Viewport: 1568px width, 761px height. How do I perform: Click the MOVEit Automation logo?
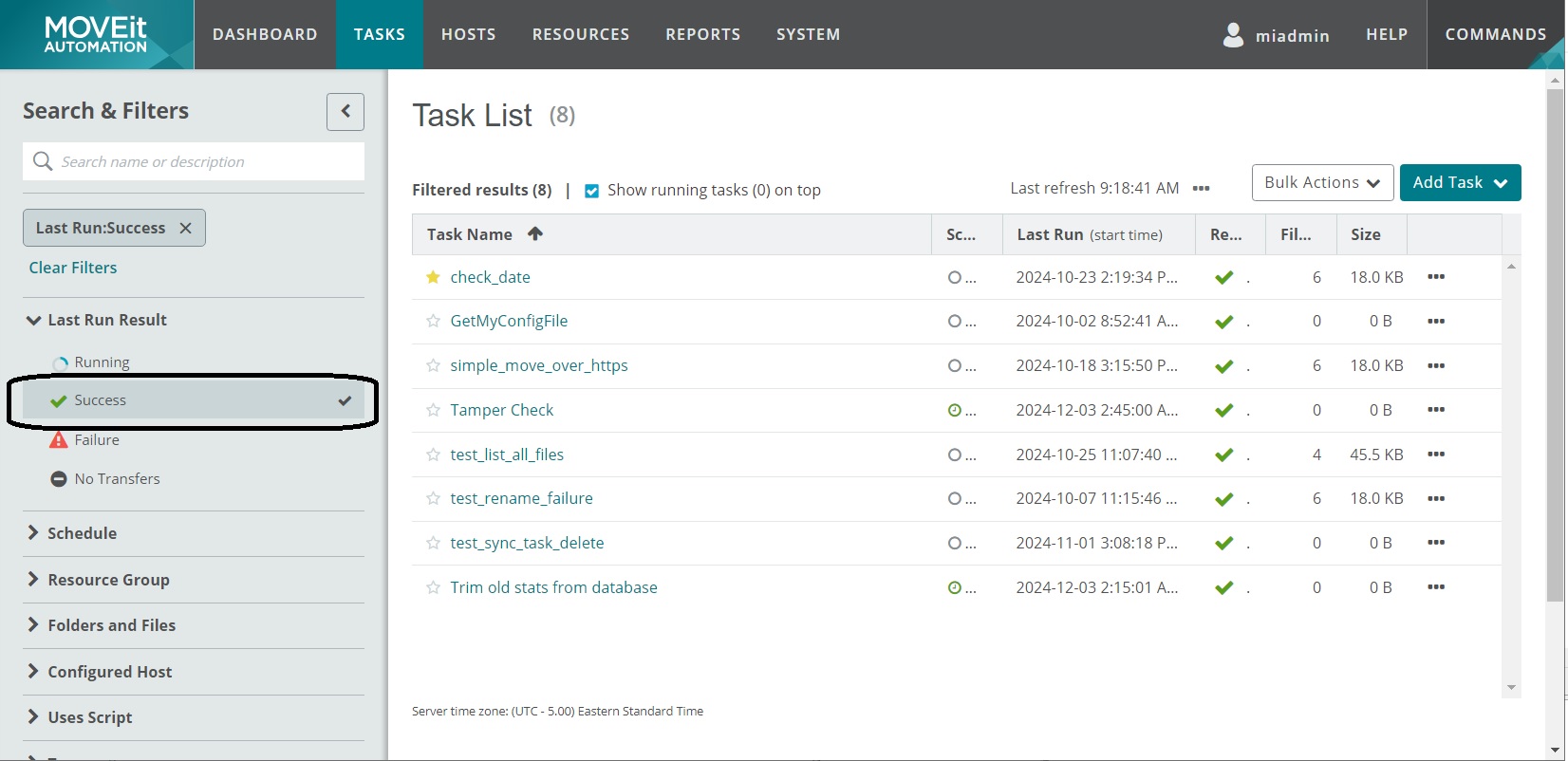click(96, 34)
